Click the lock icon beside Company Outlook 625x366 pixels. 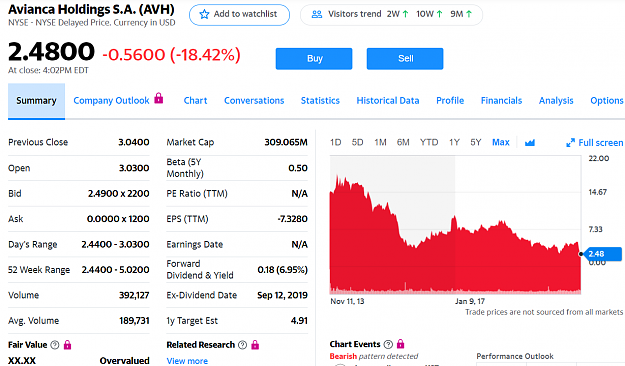pyautogui.click(x=159, y=98)
